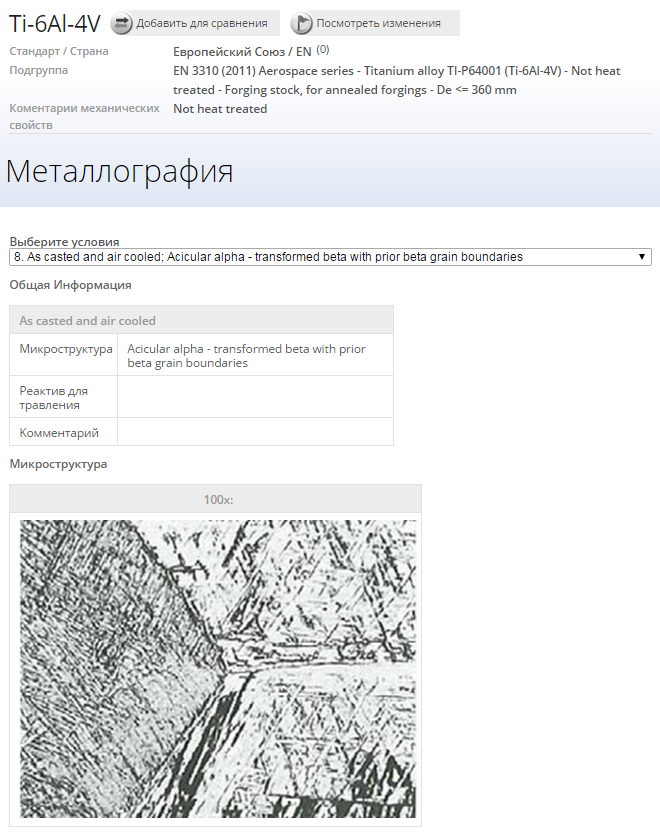Select 'Европейский Союз / EN' standard text
Viewport: 660px width, 836px height.
point(242,52)
